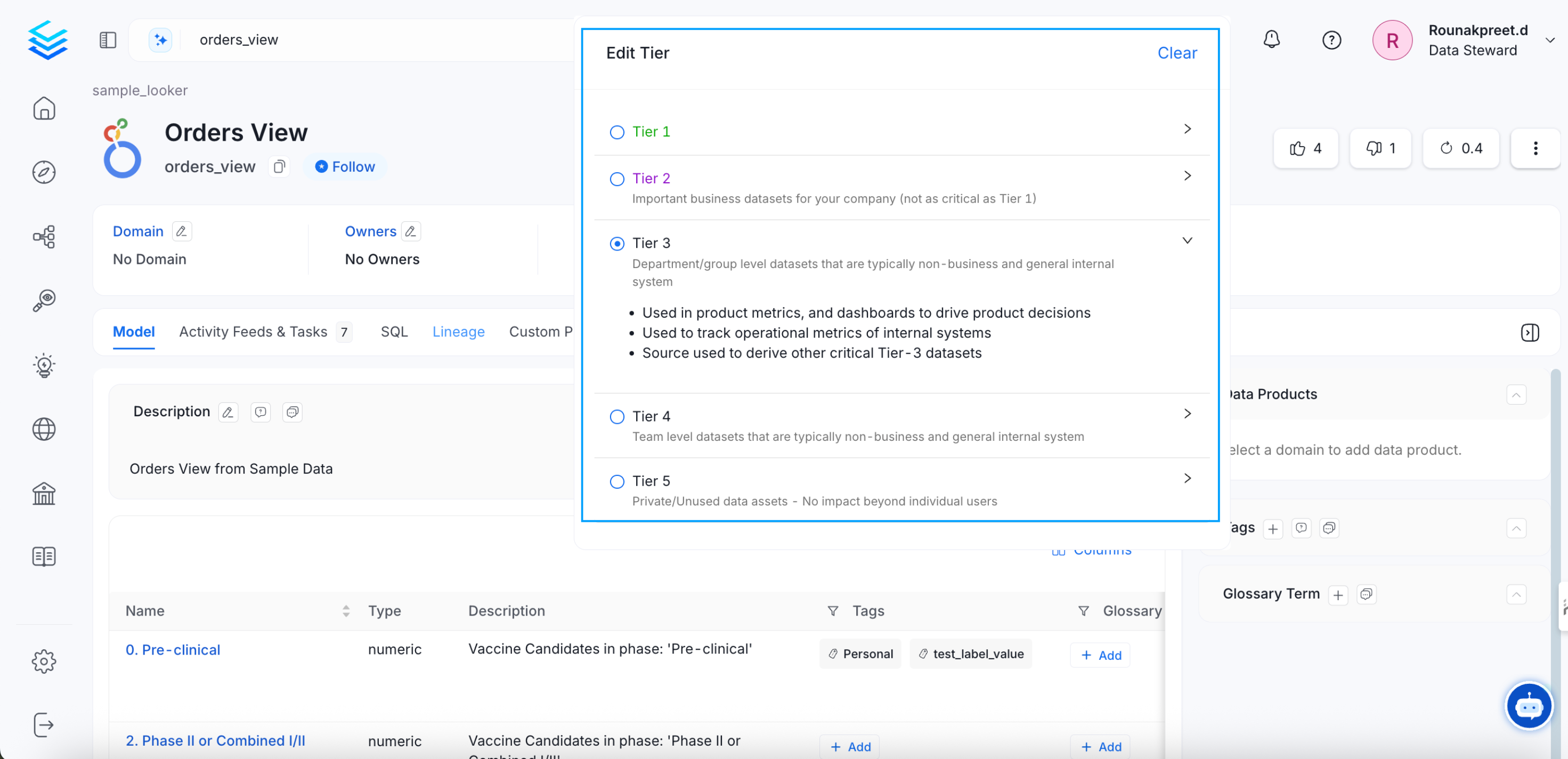Select the Tier 1 radio button
This screenshot has width=1568, height=759.
[616, 132]
